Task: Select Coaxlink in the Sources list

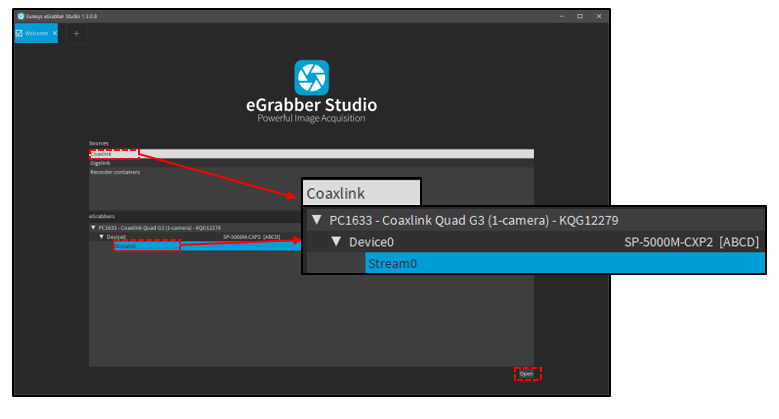Action: click(312, 154)
